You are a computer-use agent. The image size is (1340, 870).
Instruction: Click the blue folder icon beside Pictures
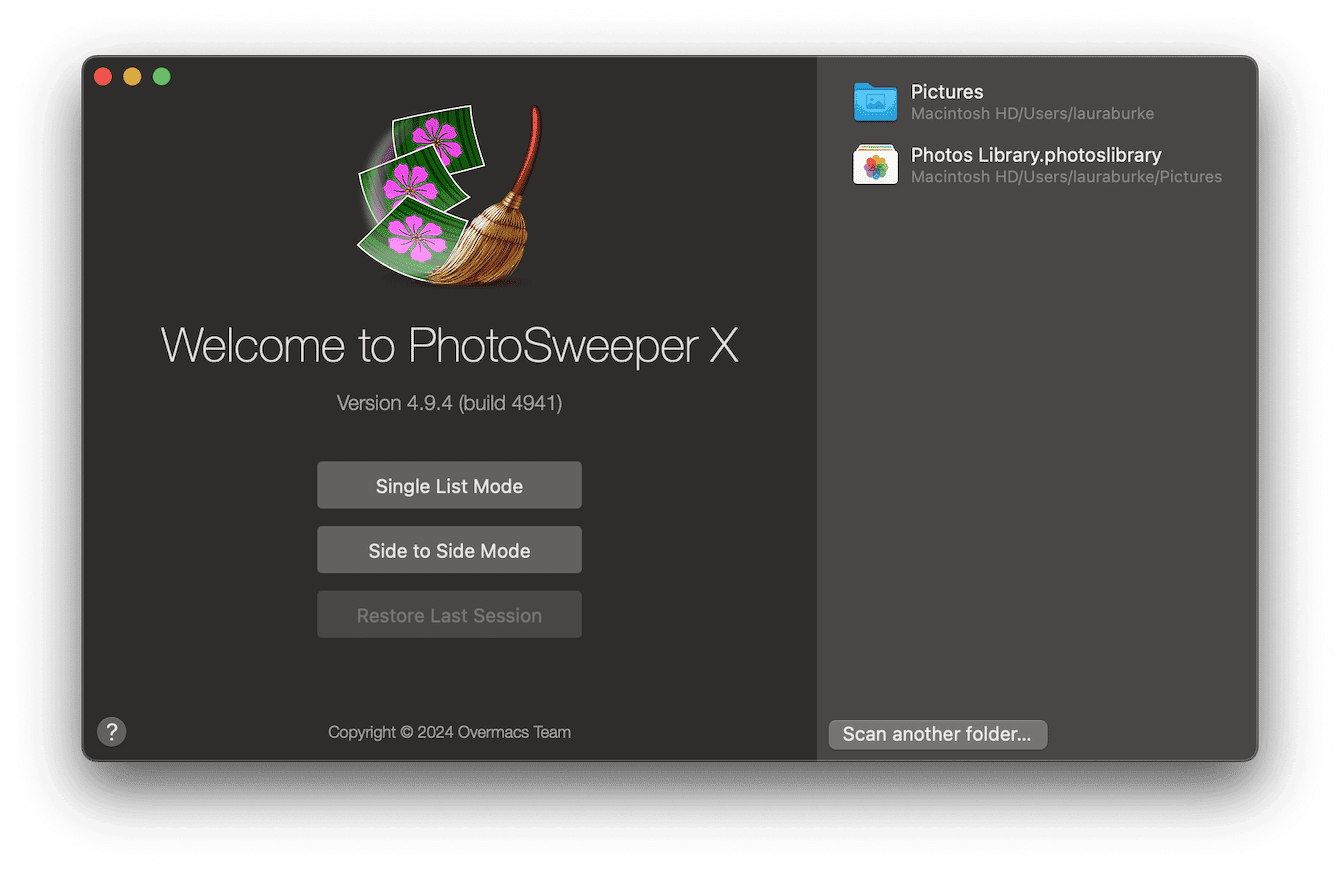pyautogui.click(x=875, y=102)
